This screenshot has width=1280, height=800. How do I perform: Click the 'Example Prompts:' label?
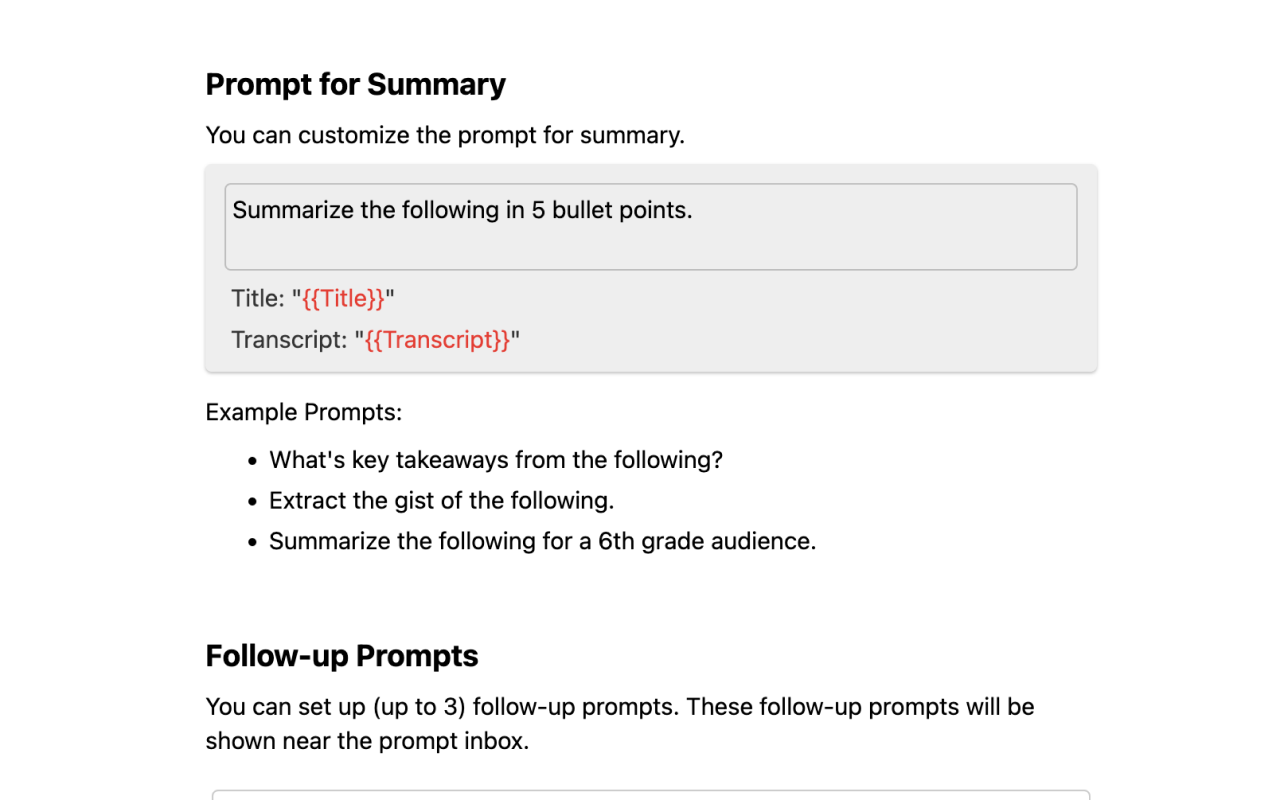(x=303, y=412)
